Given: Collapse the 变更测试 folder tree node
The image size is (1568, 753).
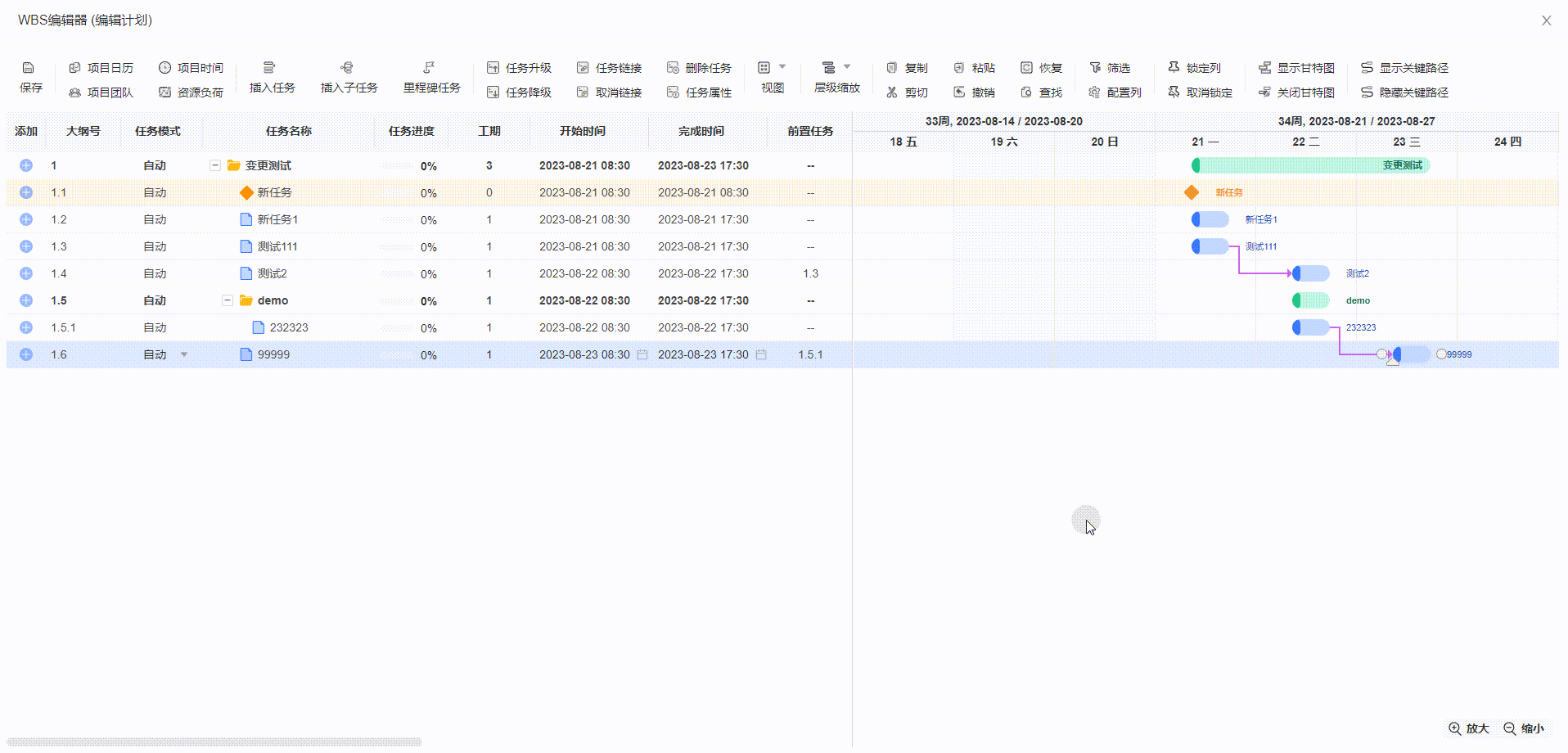Looking at the screenshot, I should coord(215,165).
